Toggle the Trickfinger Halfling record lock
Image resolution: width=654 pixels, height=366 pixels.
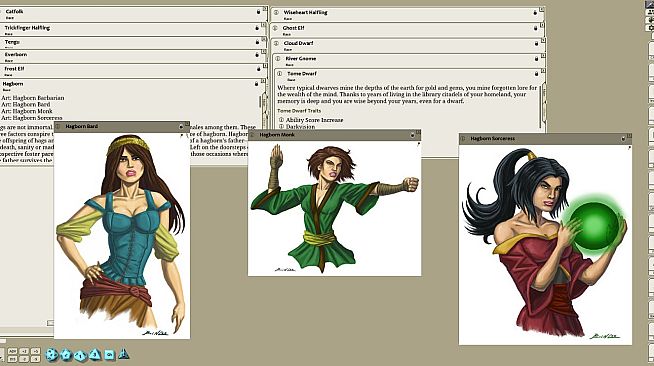[x=257, y=28]
